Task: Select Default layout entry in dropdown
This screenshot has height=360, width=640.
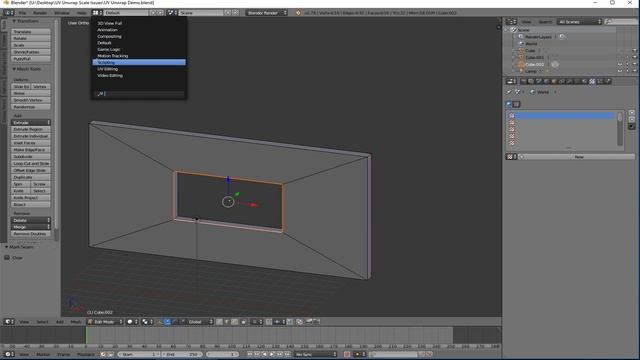Action: [x=139, y=43]
